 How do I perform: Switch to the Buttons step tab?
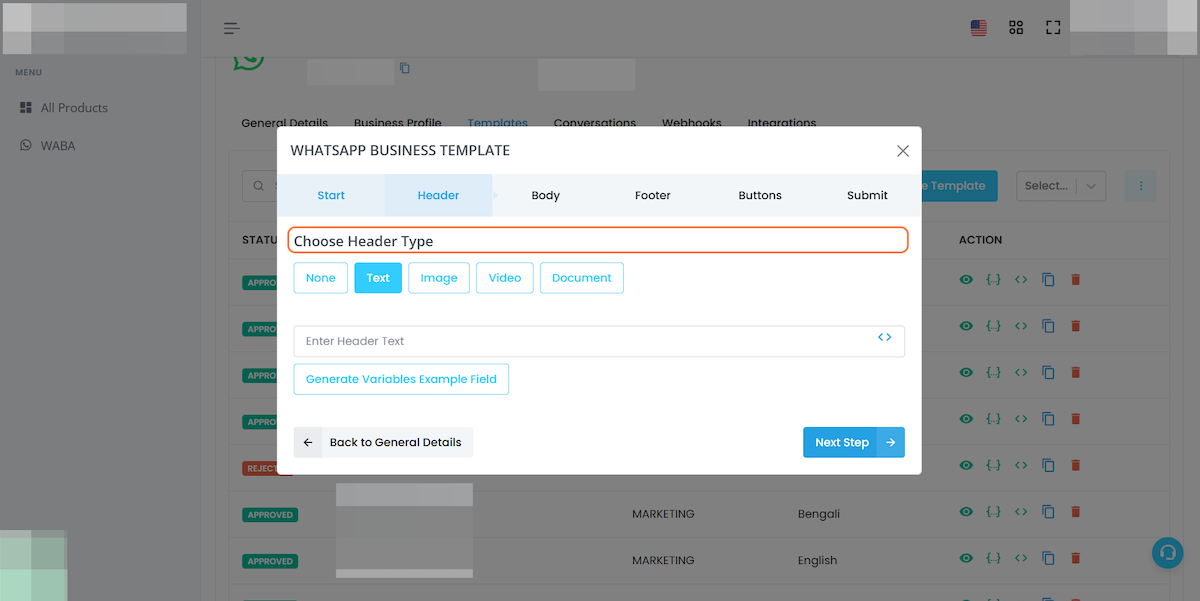coord(760,195)
